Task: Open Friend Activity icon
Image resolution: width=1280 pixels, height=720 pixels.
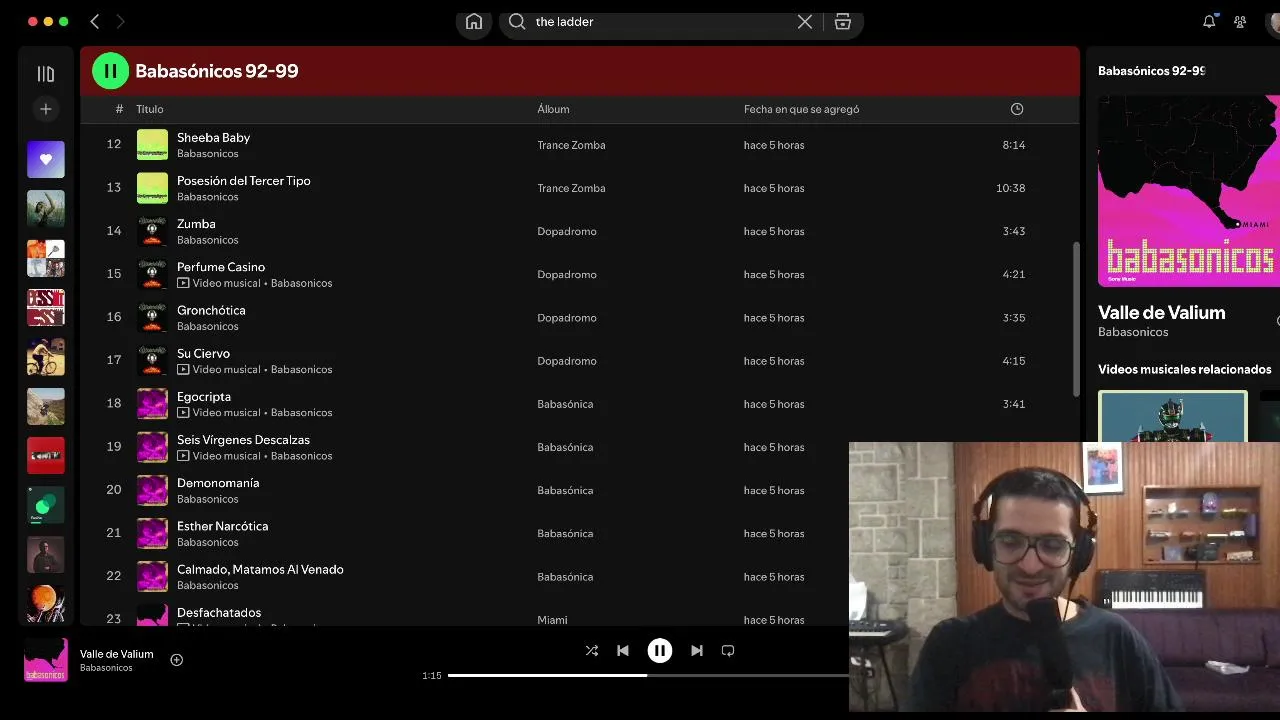Action: pos(1240,22)
